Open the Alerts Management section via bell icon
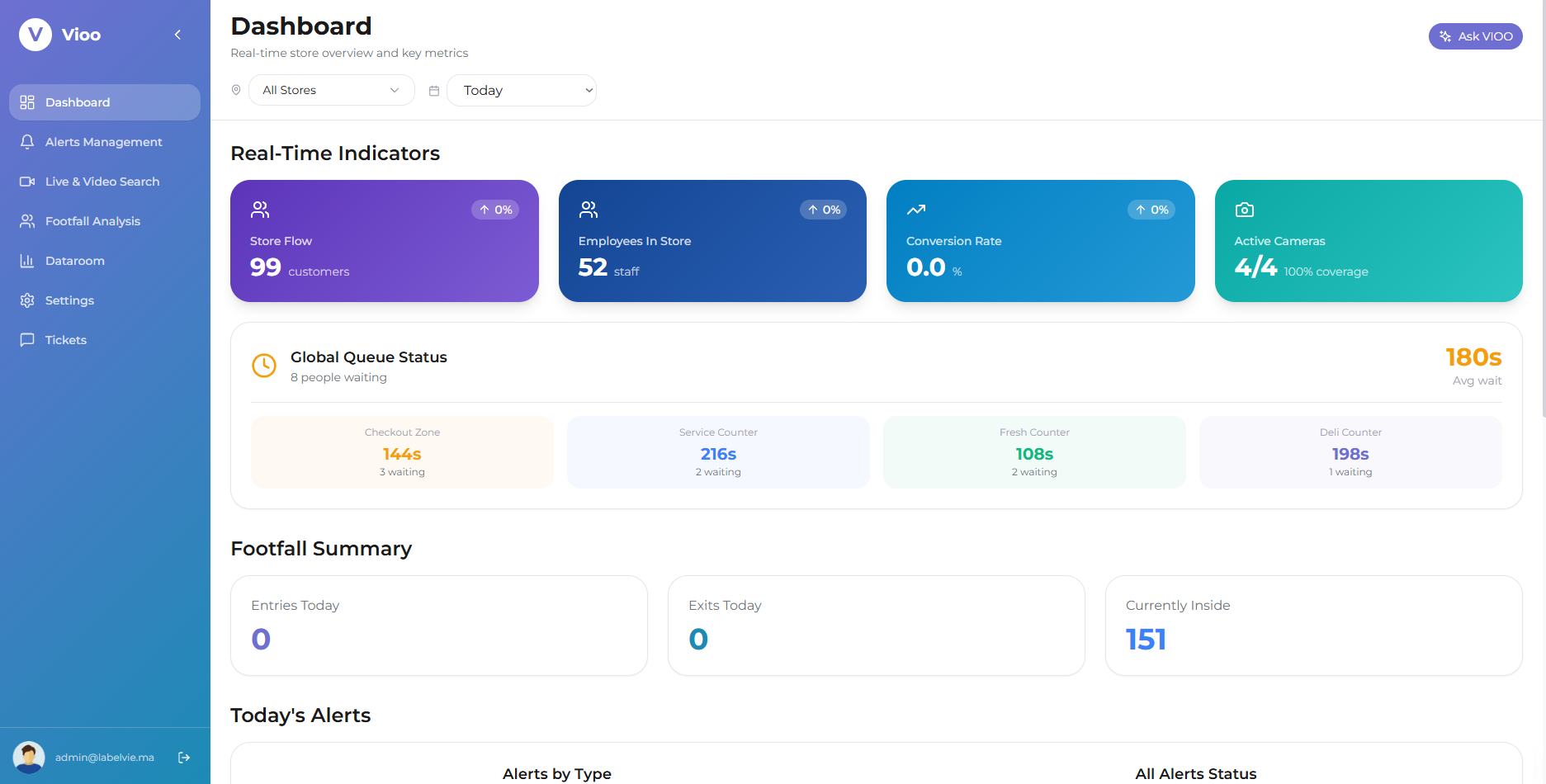This screenshot has height=784, width=1546. [x=27, y=141]
